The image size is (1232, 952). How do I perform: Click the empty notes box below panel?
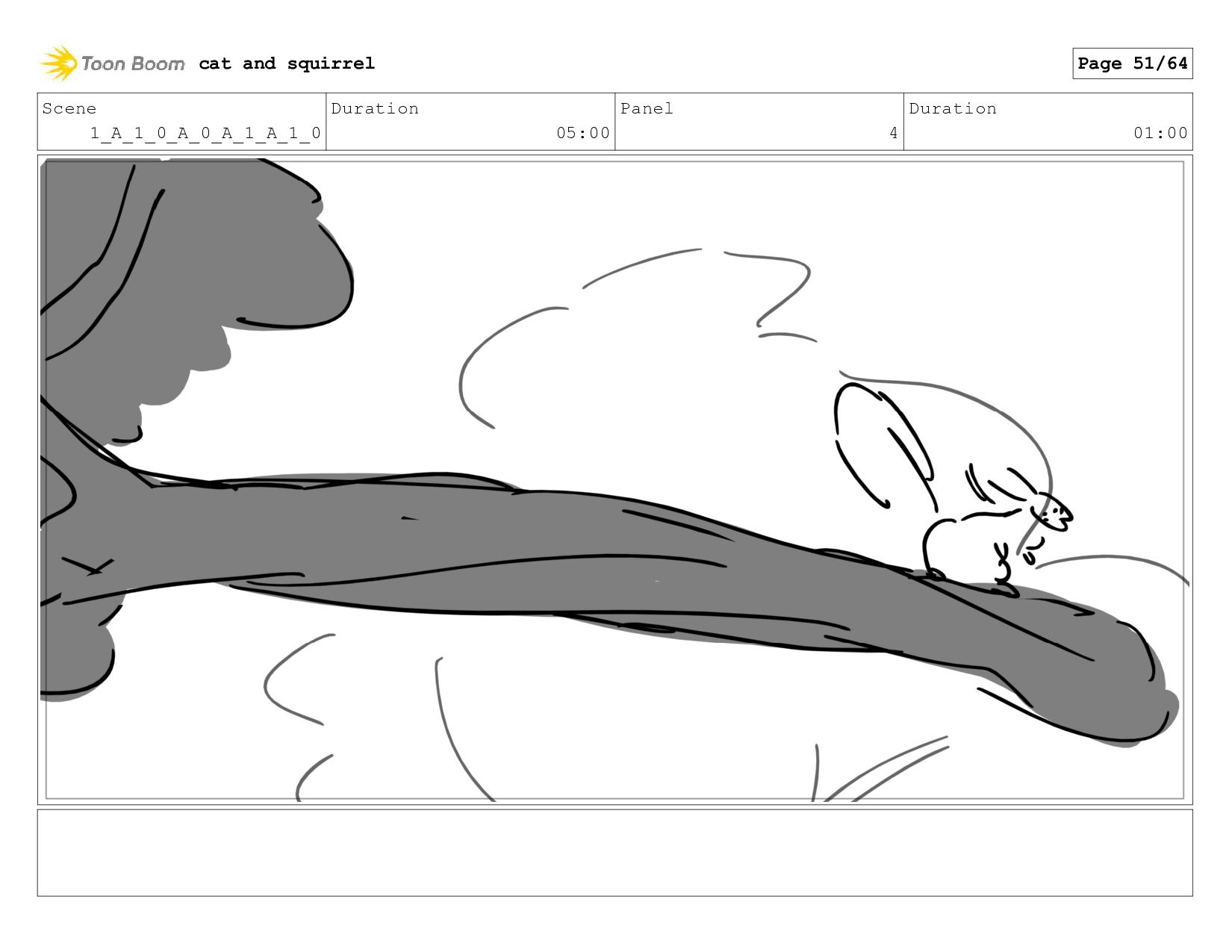[615, 853]
